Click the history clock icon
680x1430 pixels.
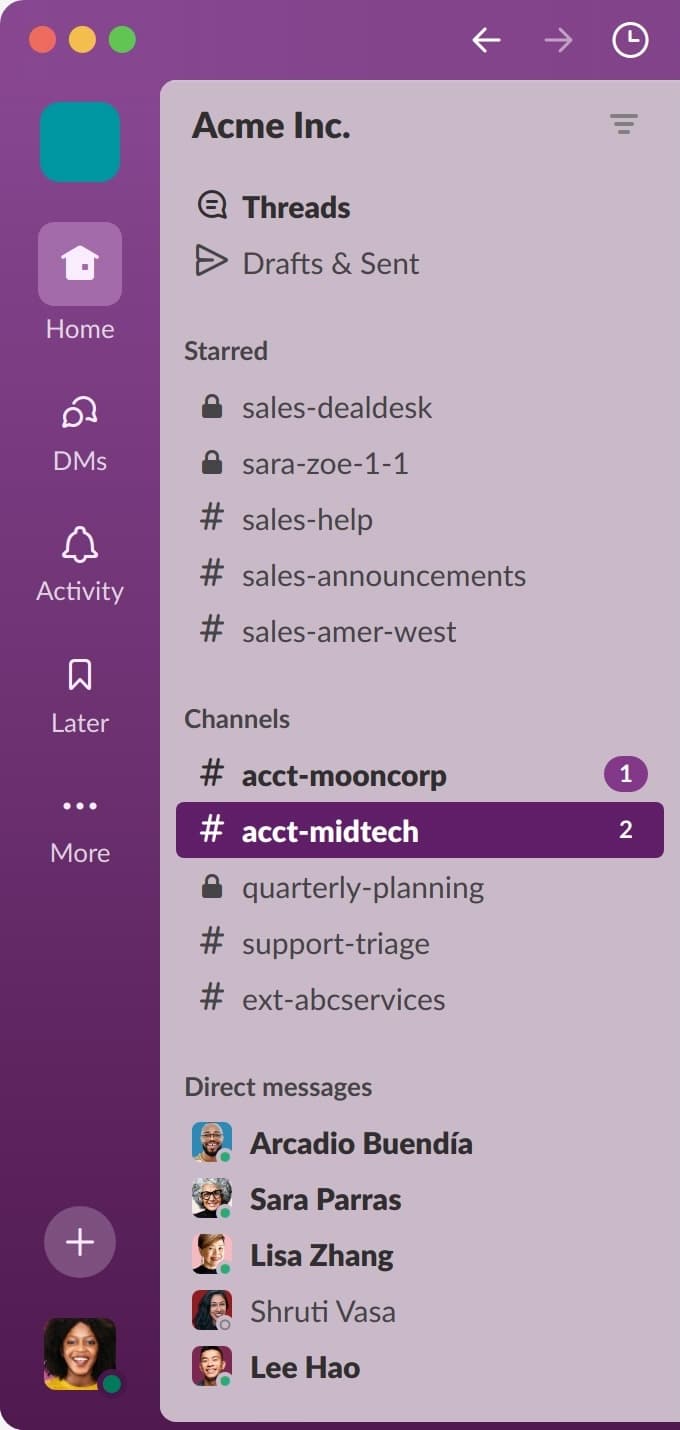[x=630, y=40]
